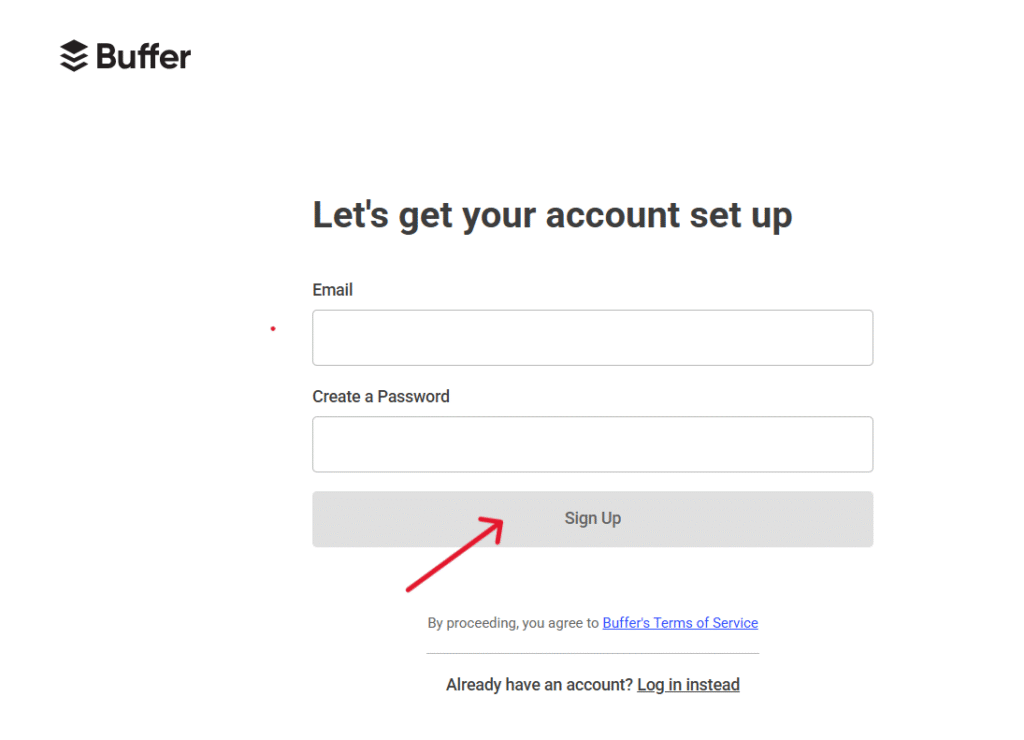The height and width of the screenshot is (740, 1024).
Task: Click the Email field label
Action: click(x=332, y=290)
